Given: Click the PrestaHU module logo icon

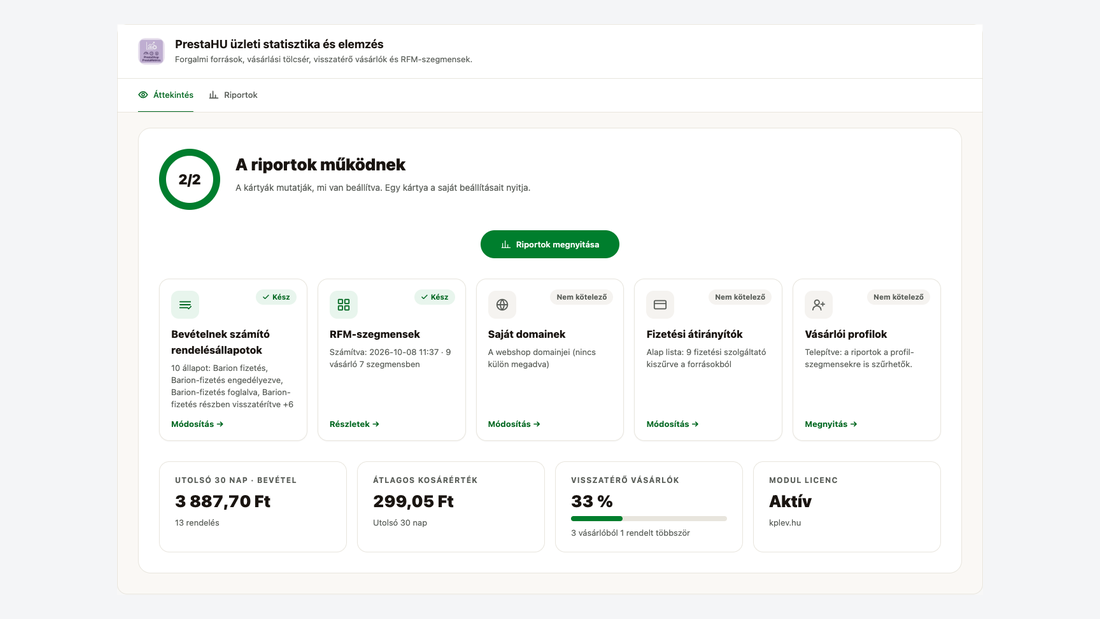Looking at the screenshot, I should click(x=151, y=51).
